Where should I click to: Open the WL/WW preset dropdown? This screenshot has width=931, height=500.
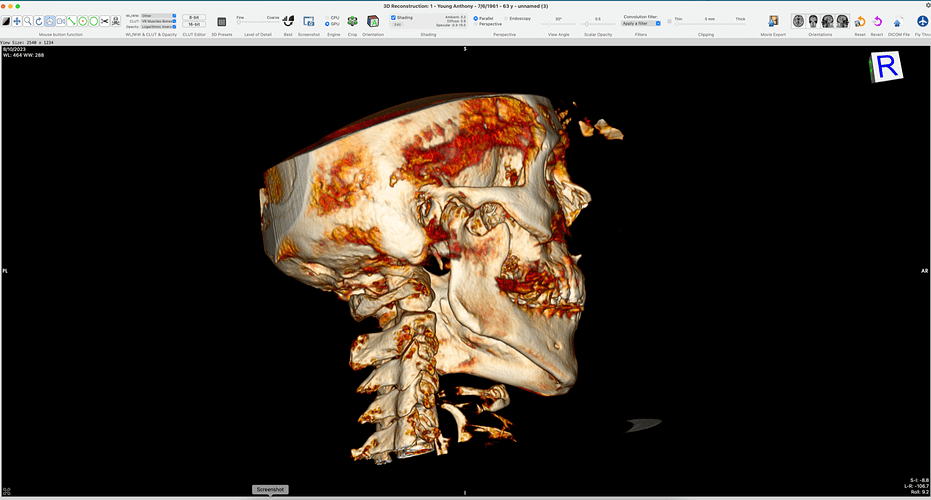(159, 16)
